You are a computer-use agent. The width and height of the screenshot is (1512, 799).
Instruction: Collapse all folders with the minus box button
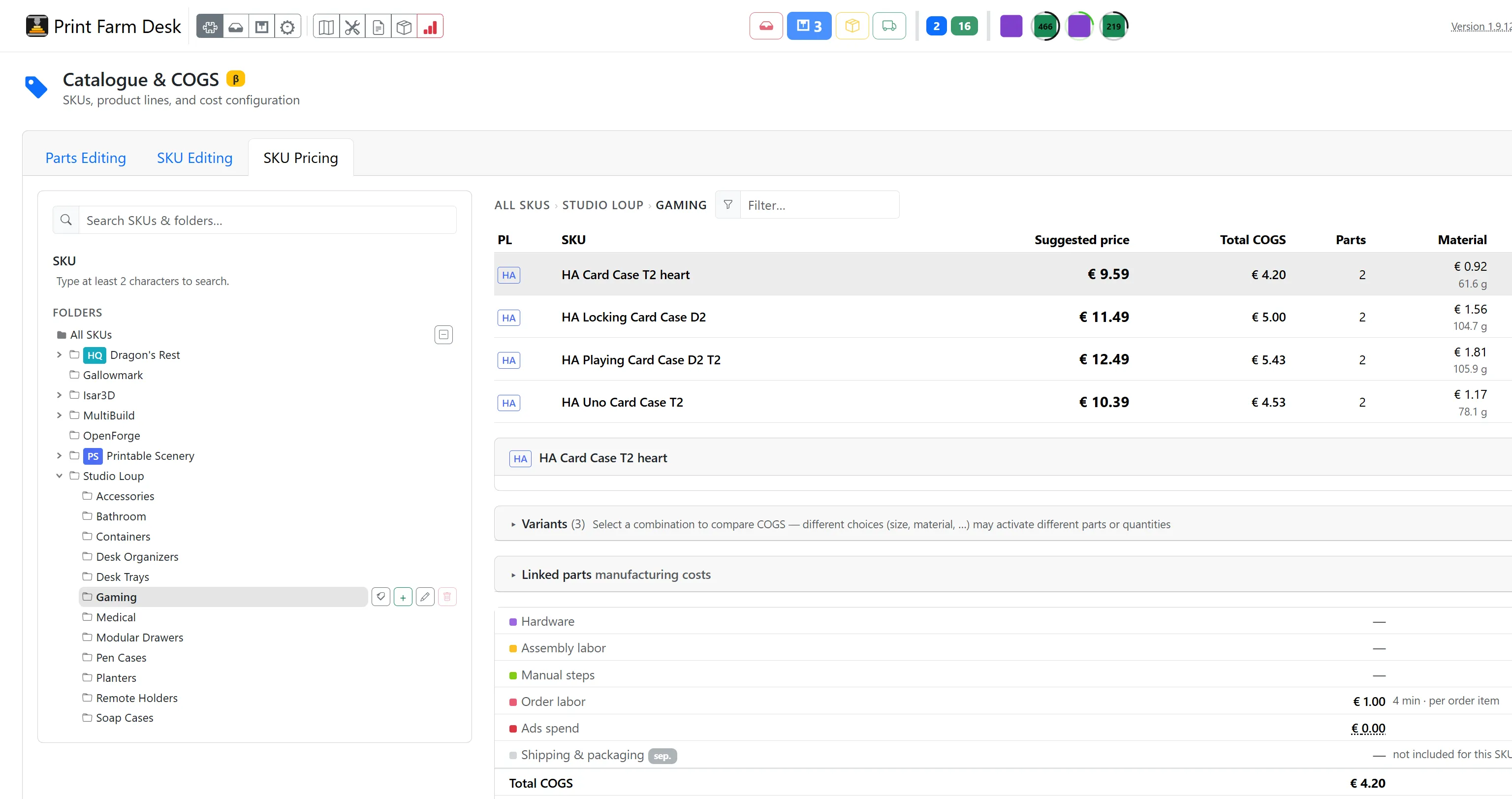pyautogui.click(x=444, y=335)
